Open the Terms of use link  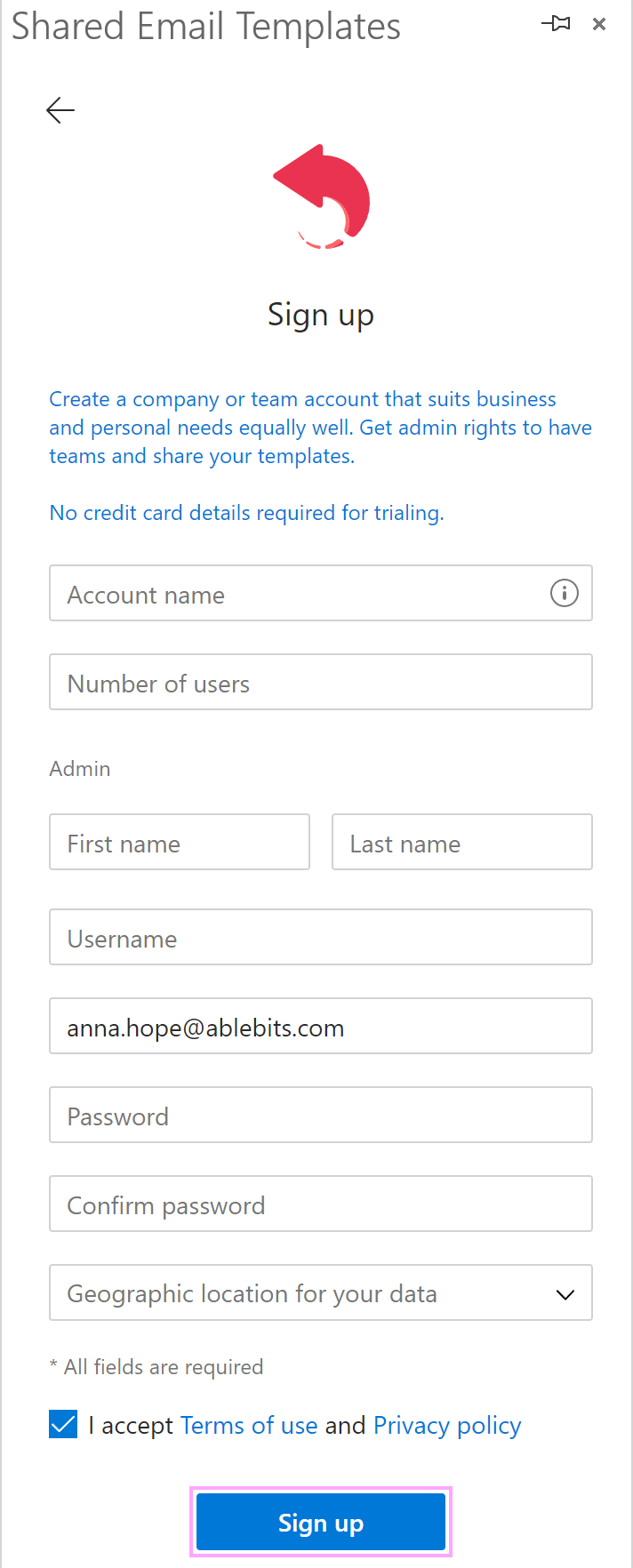249,1425
